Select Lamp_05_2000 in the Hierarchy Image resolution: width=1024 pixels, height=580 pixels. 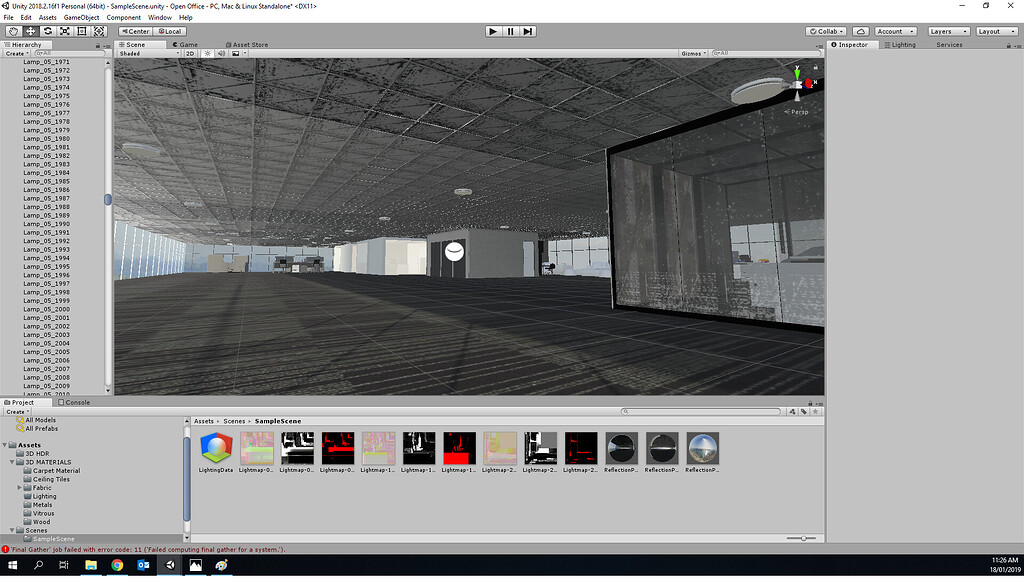tap(45, 311)
